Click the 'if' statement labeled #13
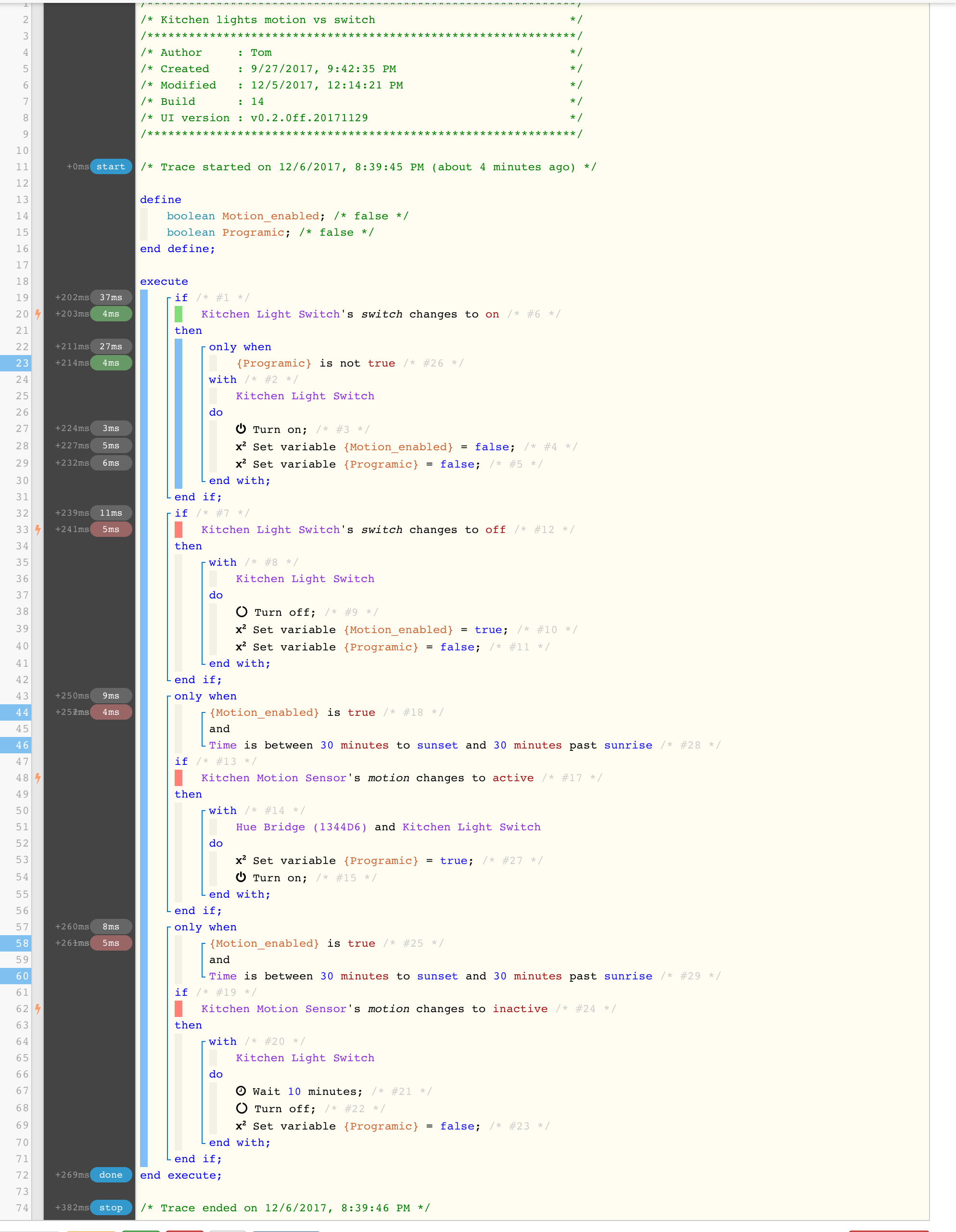Screen dimensions: 956x1232 point(181,761)
